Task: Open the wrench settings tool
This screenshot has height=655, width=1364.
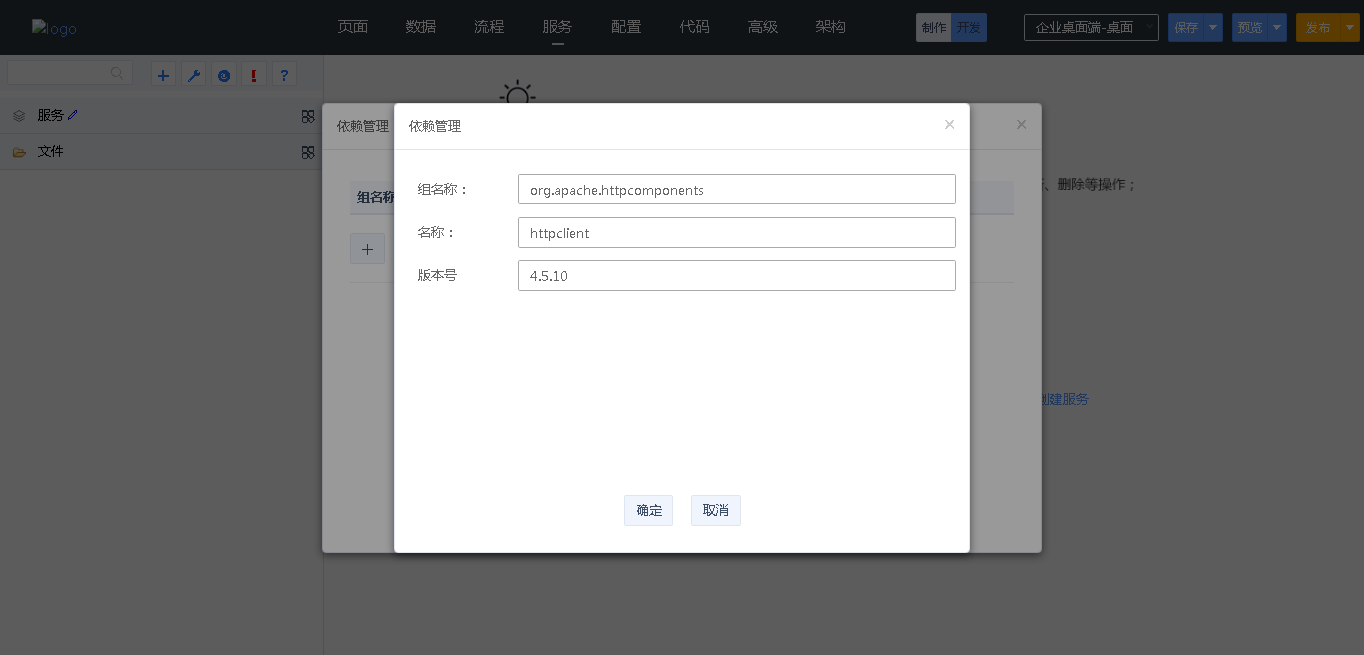Action: (x=194, y=75)
